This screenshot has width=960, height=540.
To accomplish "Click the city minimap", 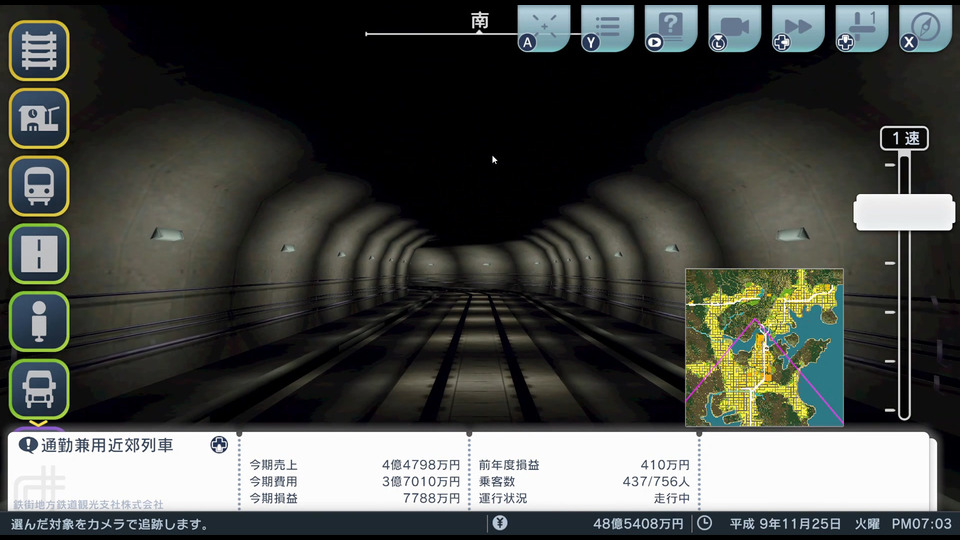I will pyautogui.click(x=764, y=347).
